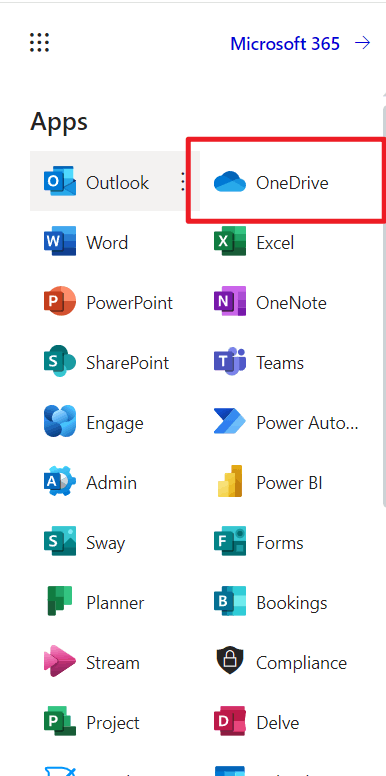Image resolution: width=386 pixels, height=776 pixels.
Task: Select the Project text label
Action: (113, 723)
